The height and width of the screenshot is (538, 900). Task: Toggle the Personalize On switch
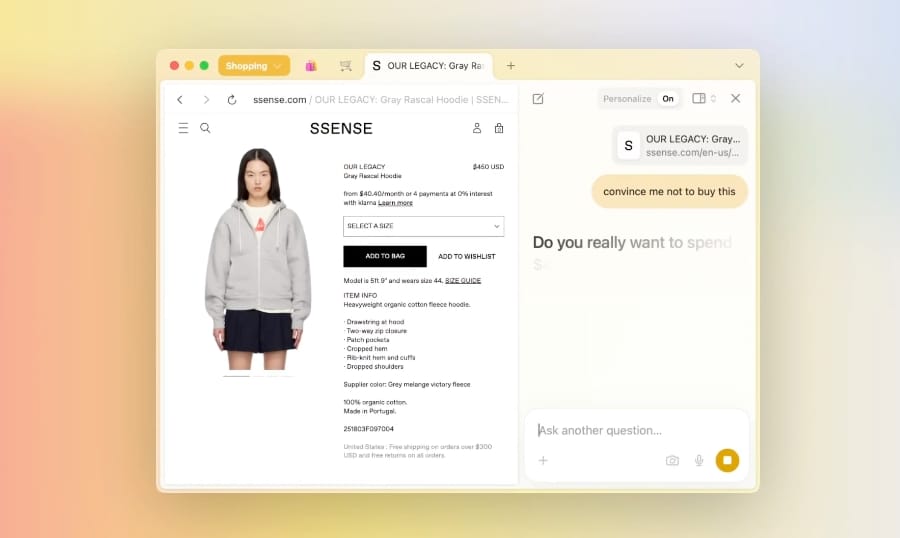[667, 98]
